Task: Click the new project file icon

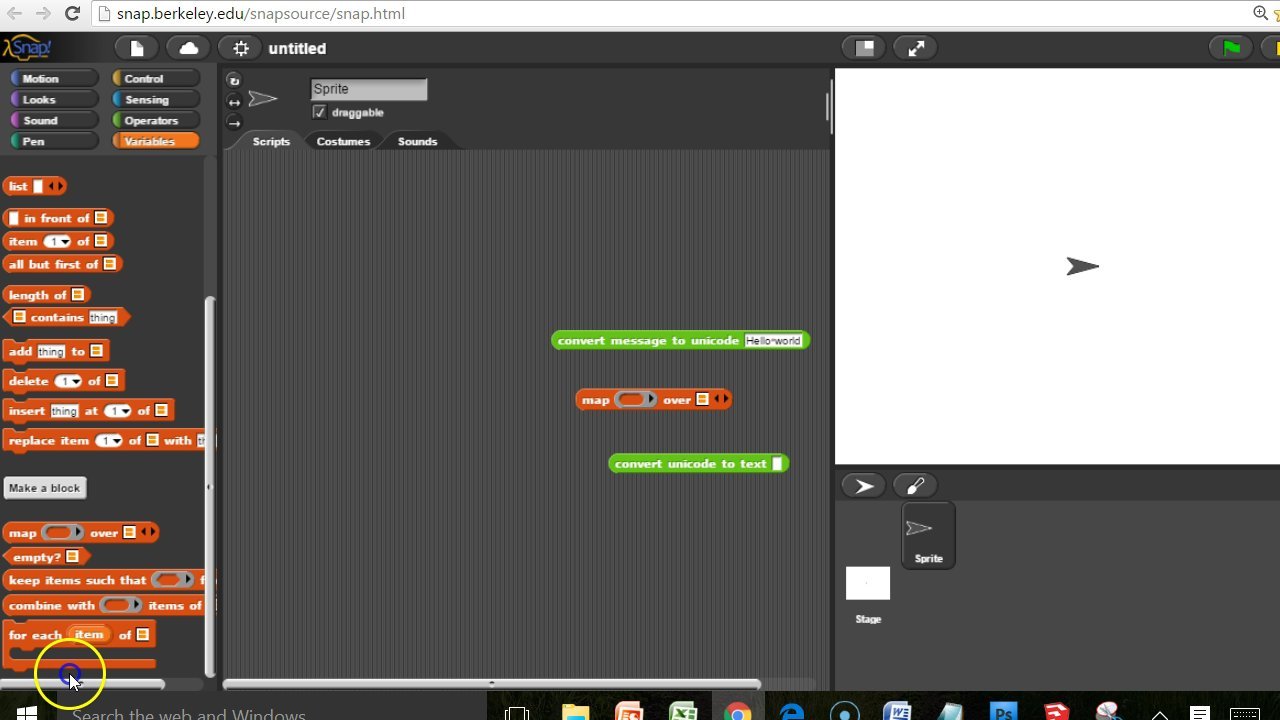Action: [x=136, y=47]
